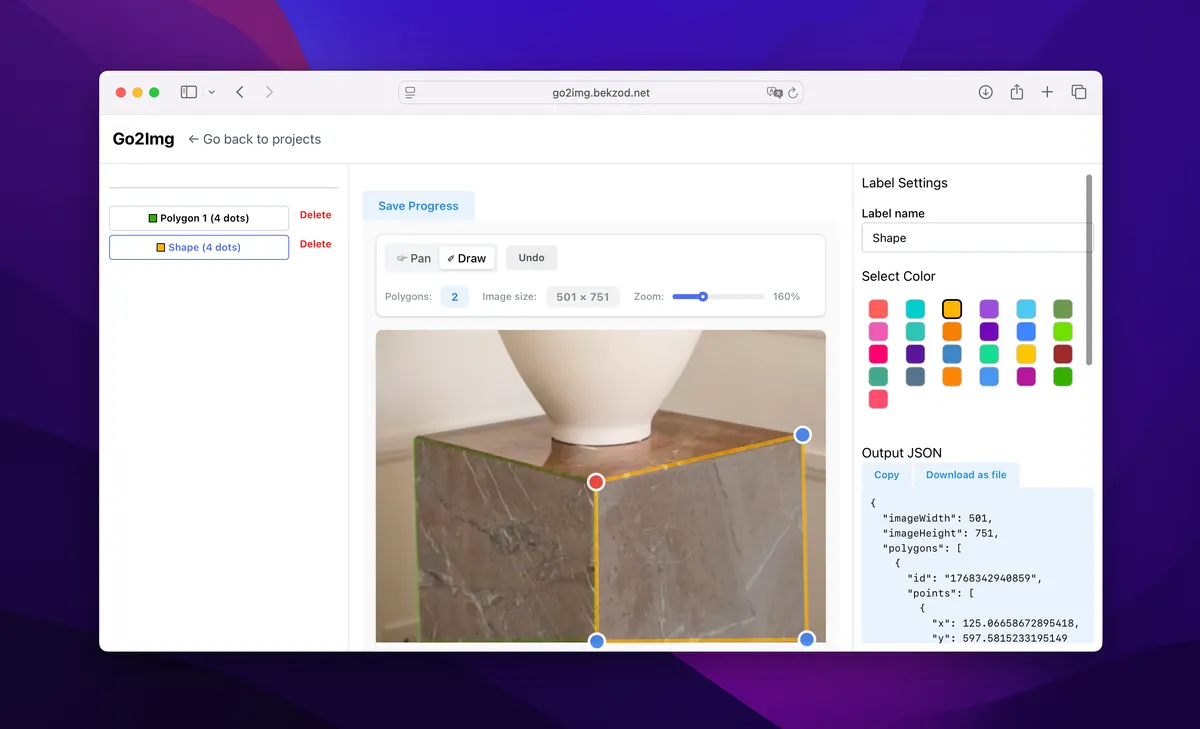This screenshot has width=1200, height=729.
Task: Click the "imageWidth": 501 JSON line
Action: (x=938, y=518)
